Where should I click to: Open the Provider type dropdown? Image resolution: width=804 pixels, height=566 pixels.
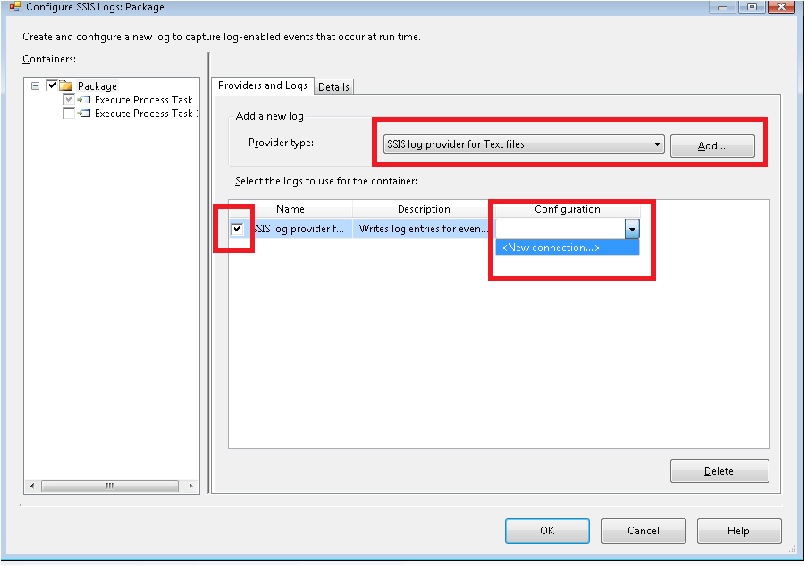click(657, 145)
